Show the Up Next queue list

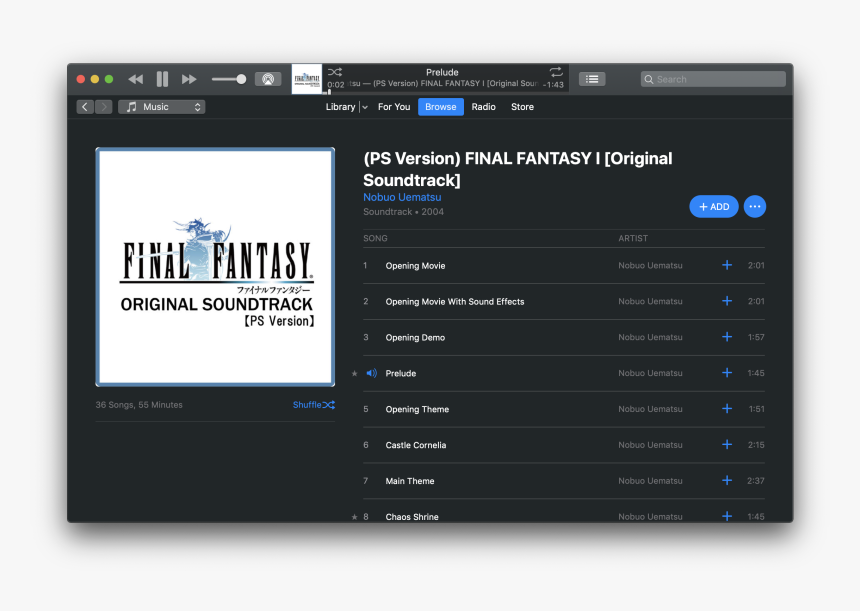(591, 78)
